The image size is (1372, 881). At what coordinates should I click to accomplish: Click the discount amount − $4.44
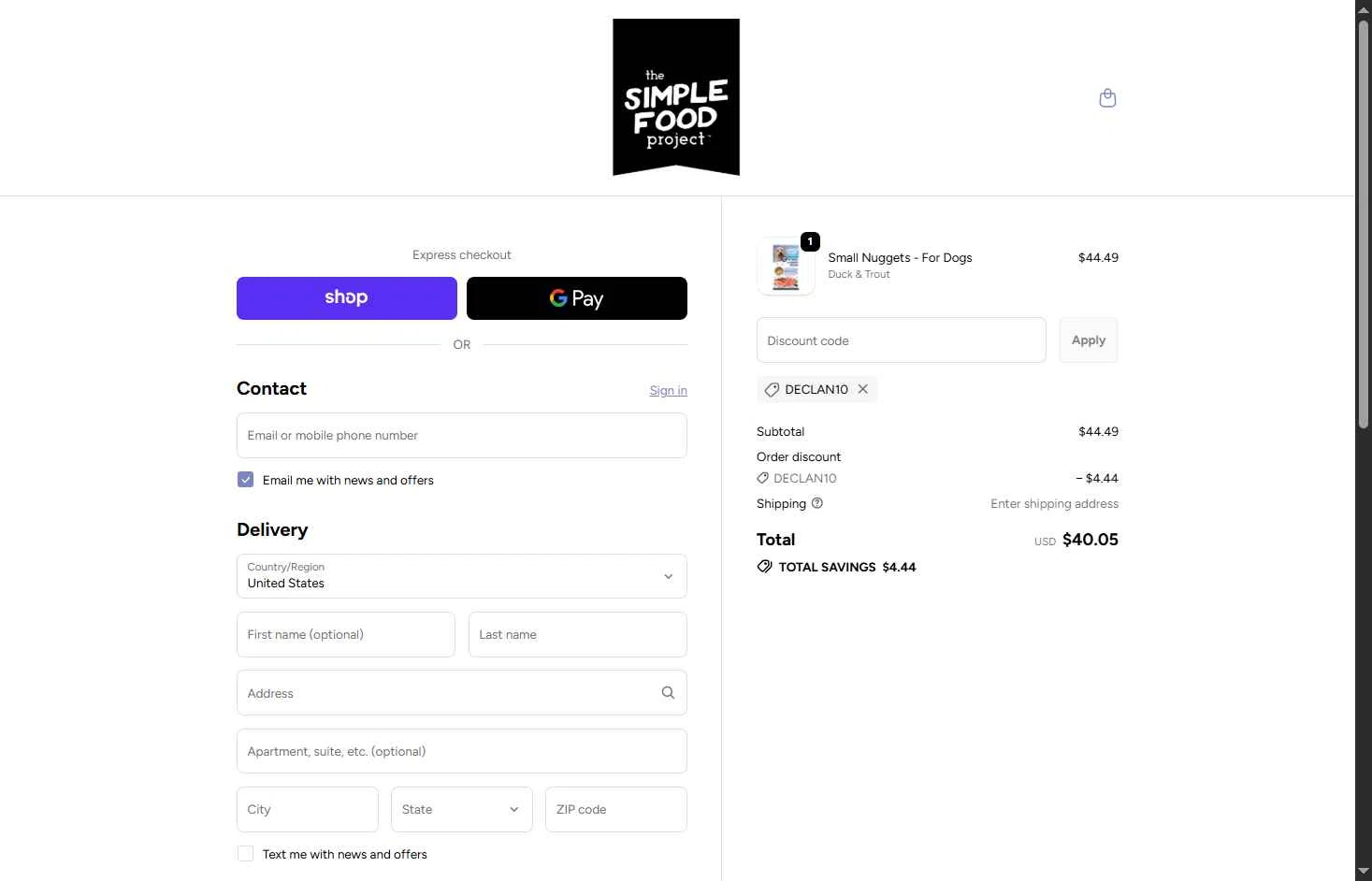(x=1097, y=478)
